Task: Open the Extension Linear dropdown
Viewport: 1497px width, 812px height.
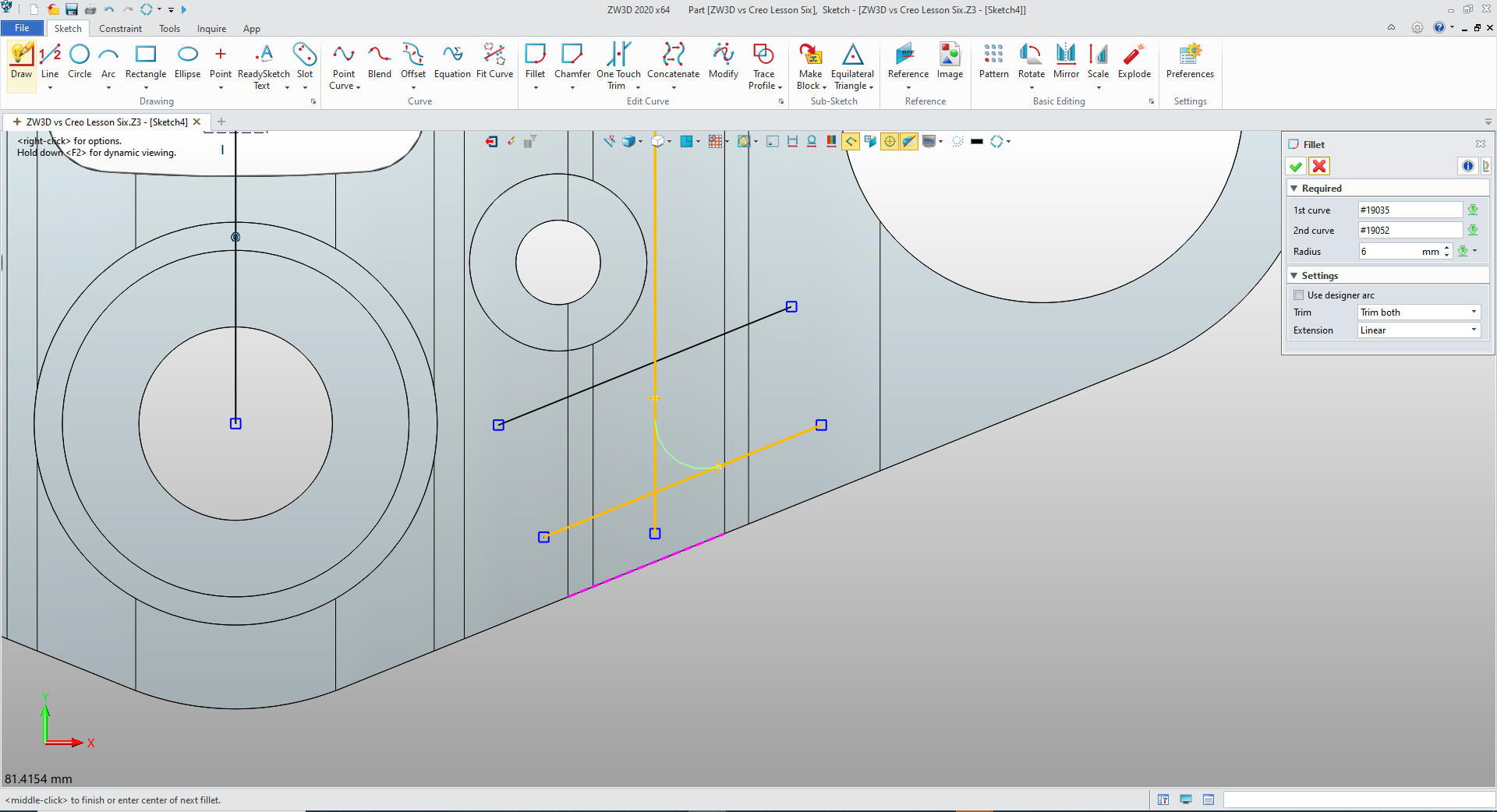Action: point(1417,330)
